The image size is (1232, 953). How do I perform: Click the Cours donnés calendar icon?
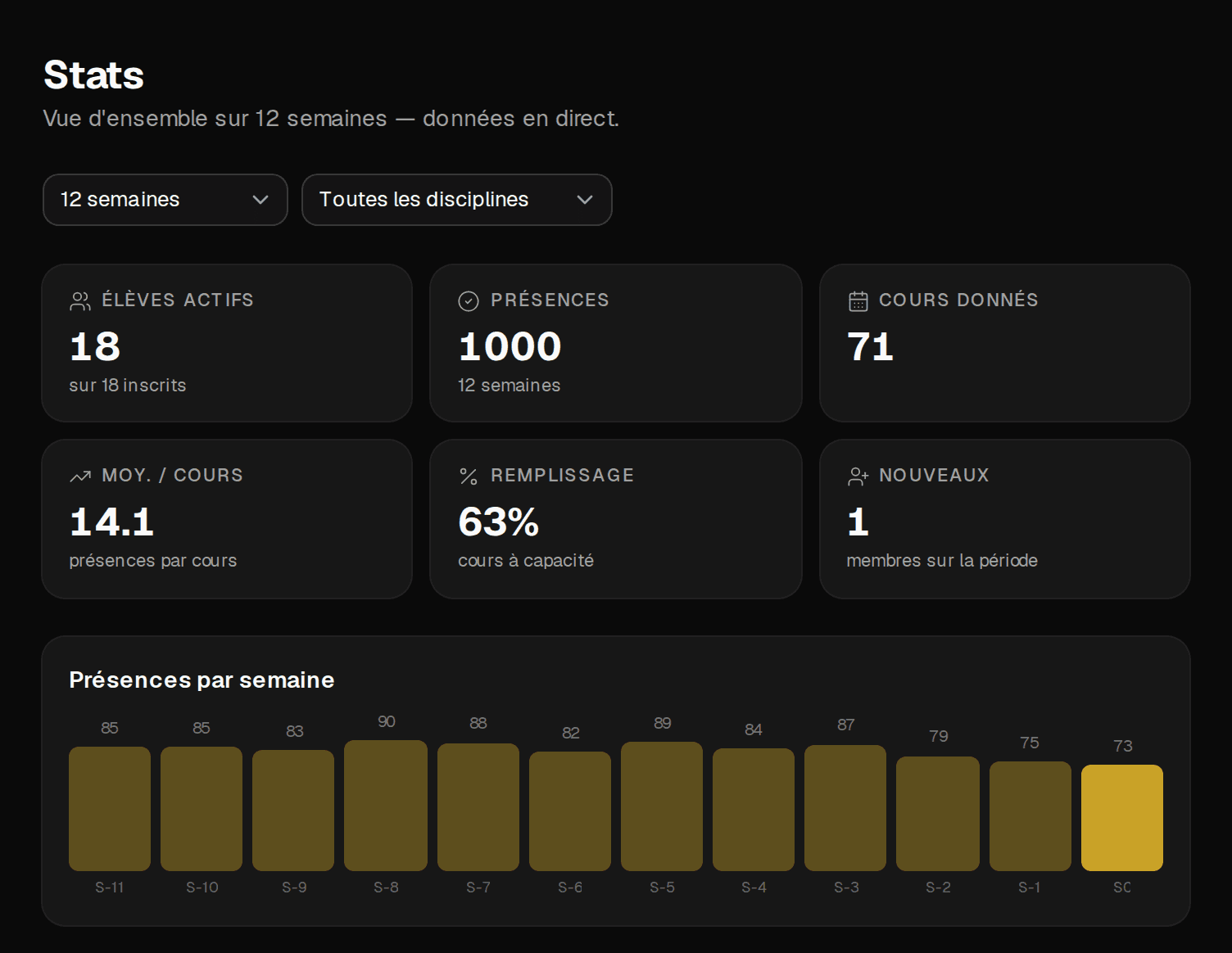coord(858,301)
